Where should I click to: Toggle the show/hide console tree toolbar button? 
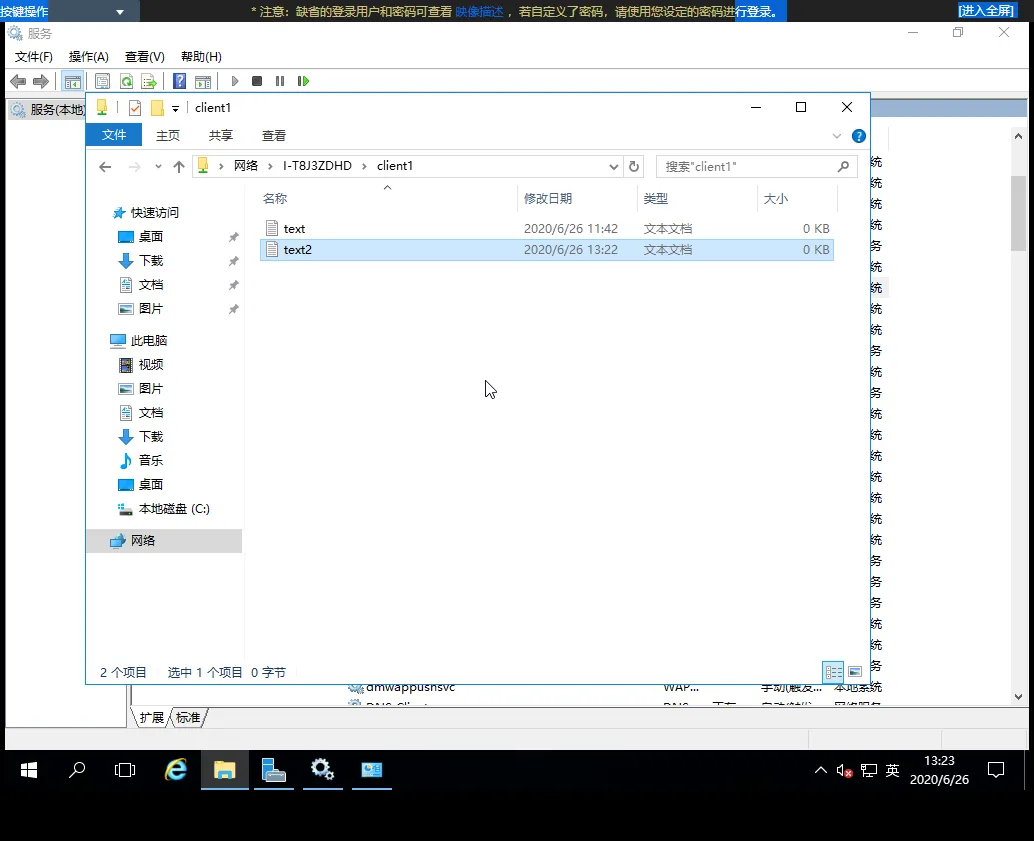[72, 81]
